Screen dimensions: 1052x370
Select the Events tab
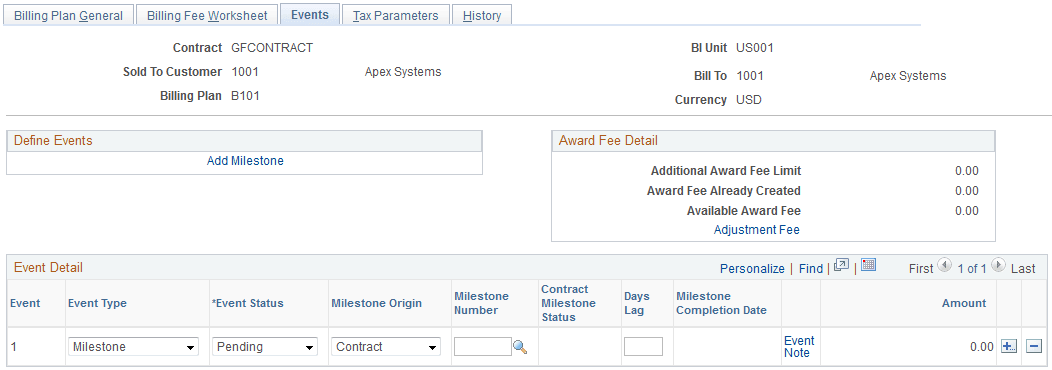pyautogui.click(x=310, y=15)
